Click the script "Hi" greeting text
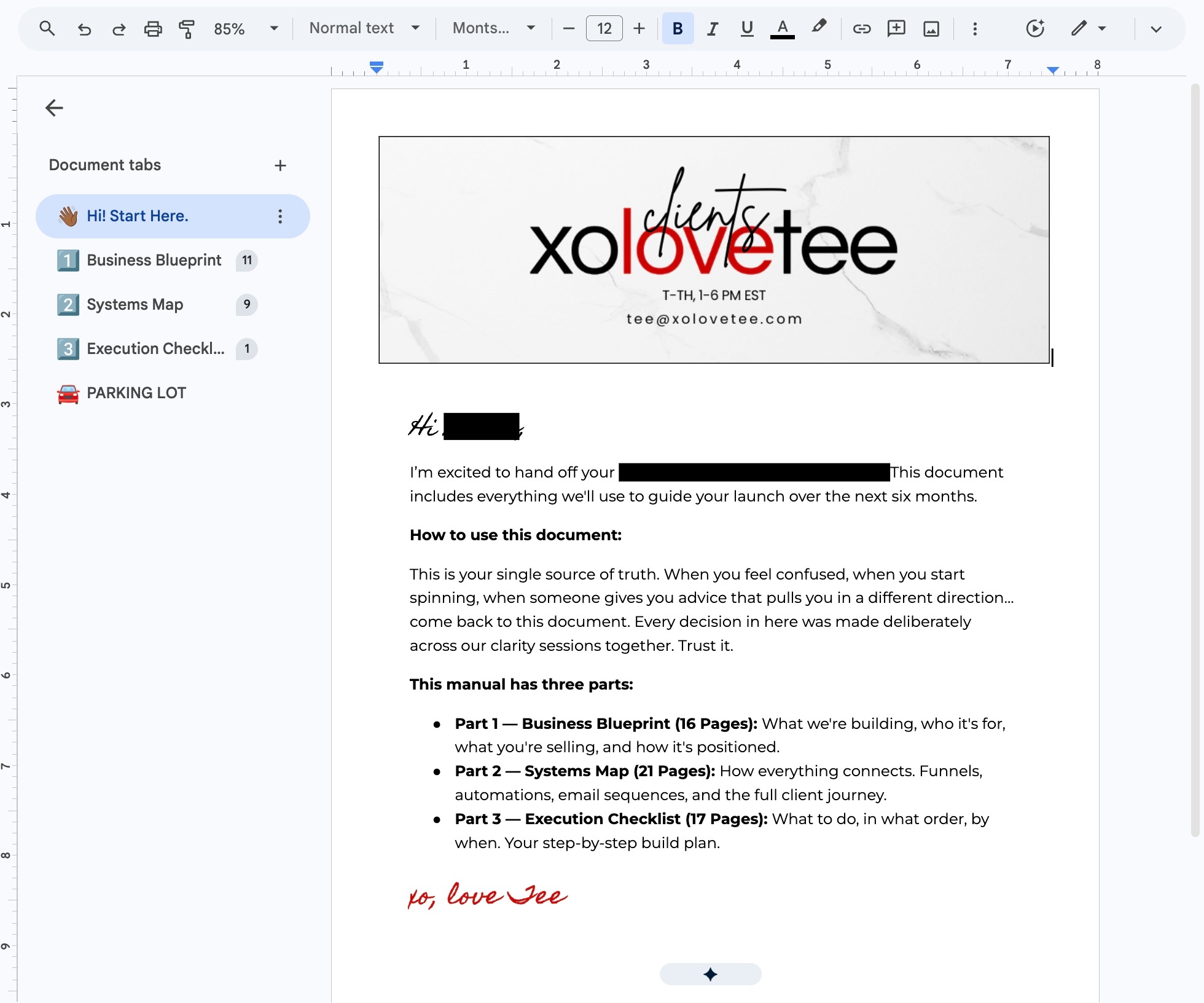Viewport: 1204px width, 1003px height. click(x=424, y=425)
